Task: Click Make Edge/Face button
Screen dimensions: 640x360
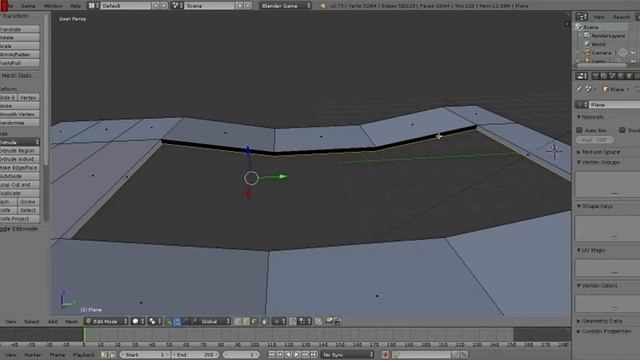Action: pos(19,168)
